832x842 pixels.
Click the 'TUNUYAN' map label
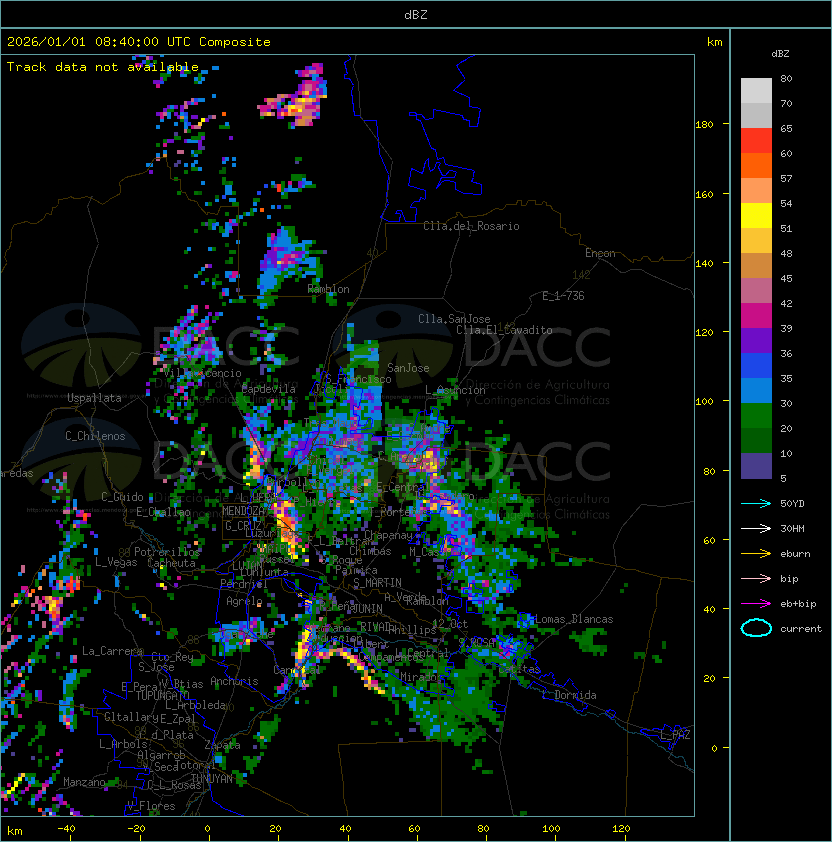pos(212,779)
